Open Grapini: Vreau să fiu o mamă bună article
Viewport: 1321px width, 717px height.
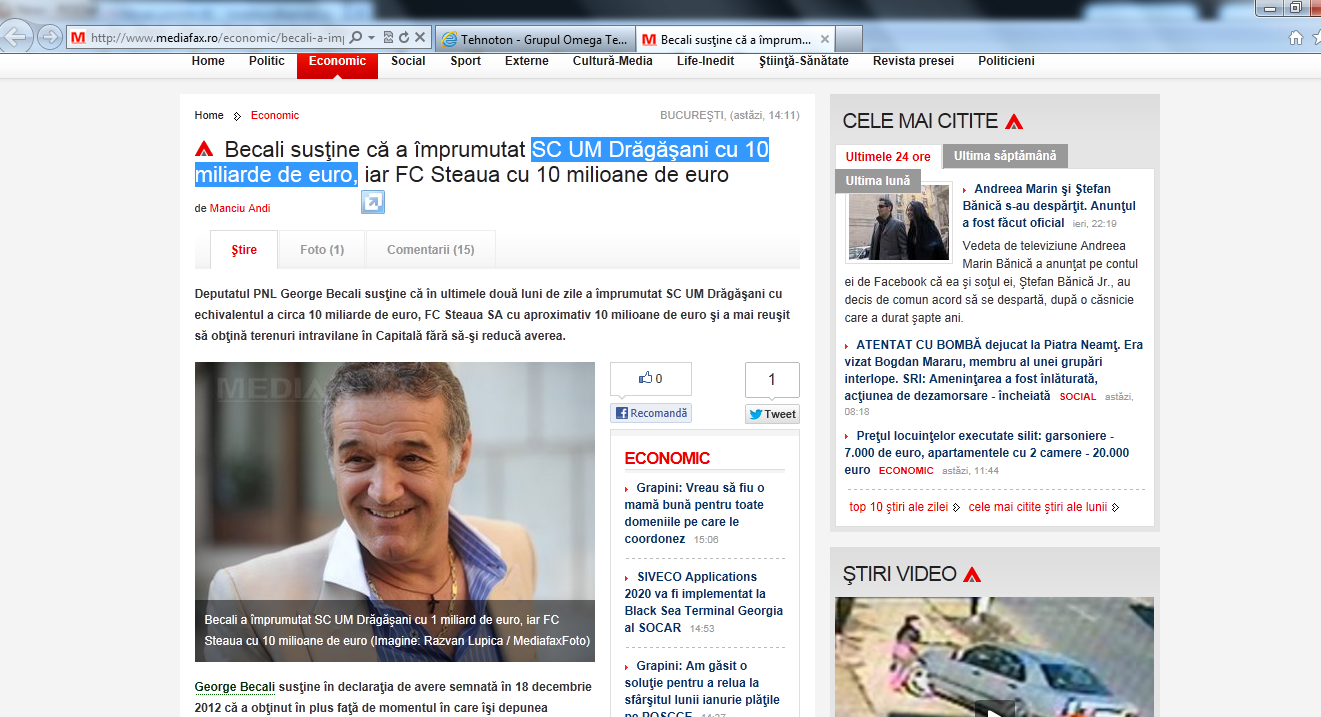pos(695,513)
